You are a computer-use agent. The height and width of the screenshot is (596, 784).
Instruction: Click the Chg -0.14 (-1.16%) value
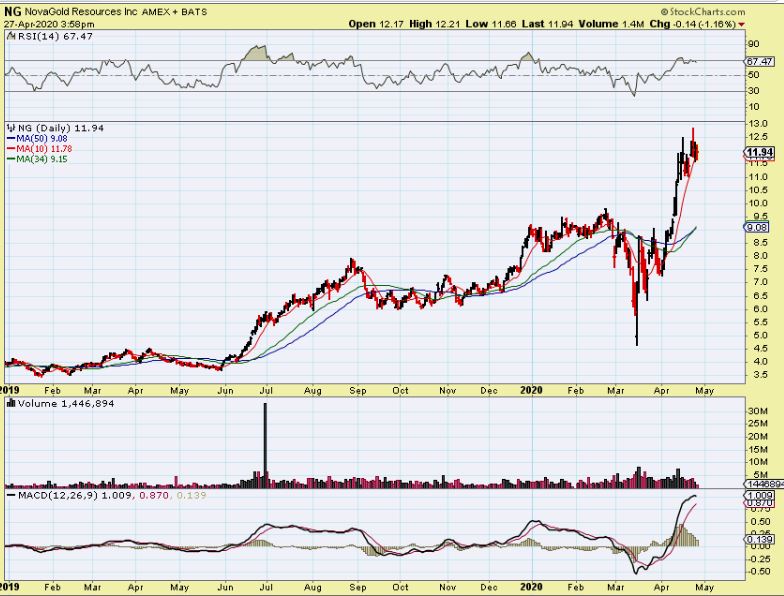tap(692, 24)
